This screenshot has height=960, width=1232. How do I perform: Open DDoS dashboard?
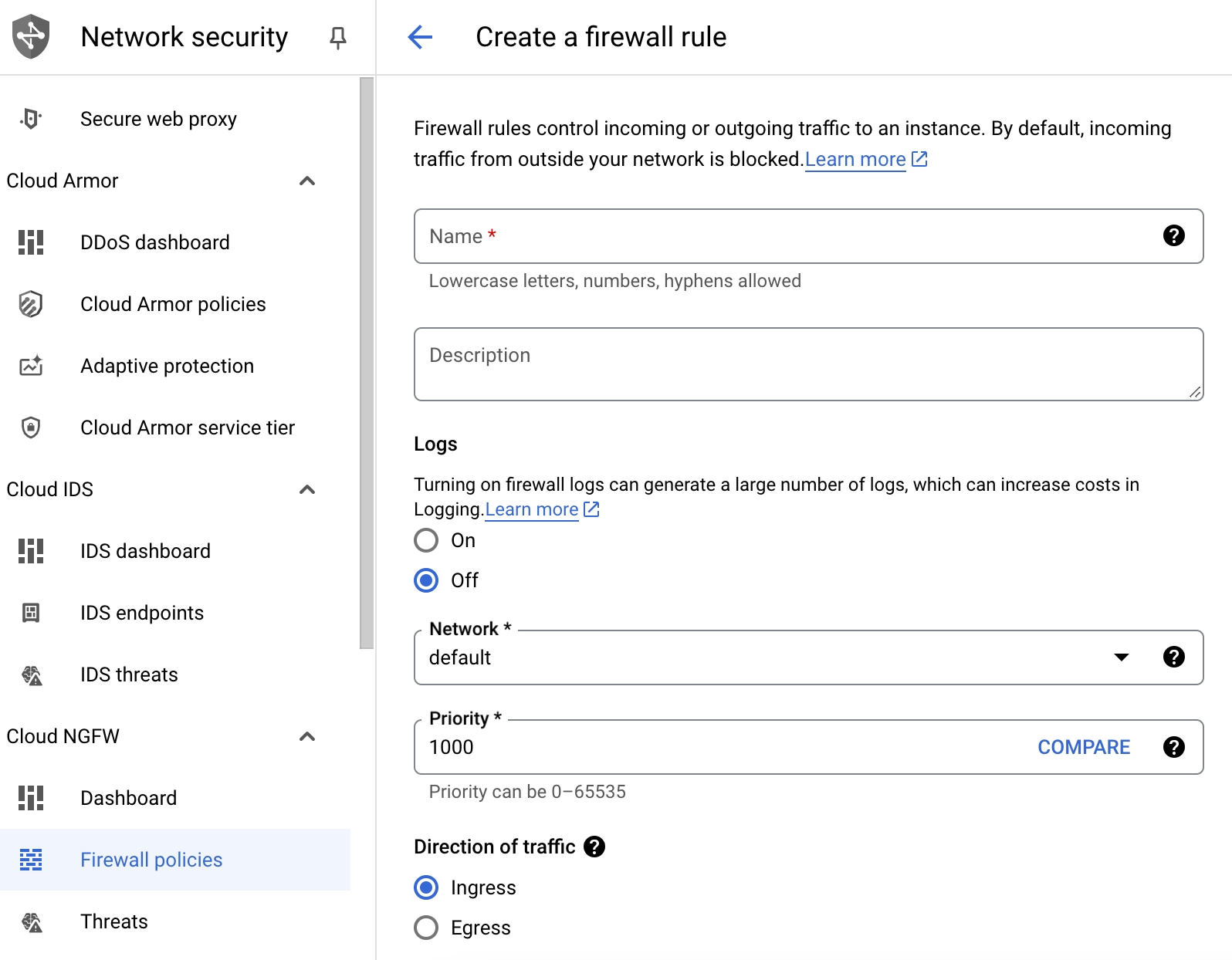click(155, 242)
